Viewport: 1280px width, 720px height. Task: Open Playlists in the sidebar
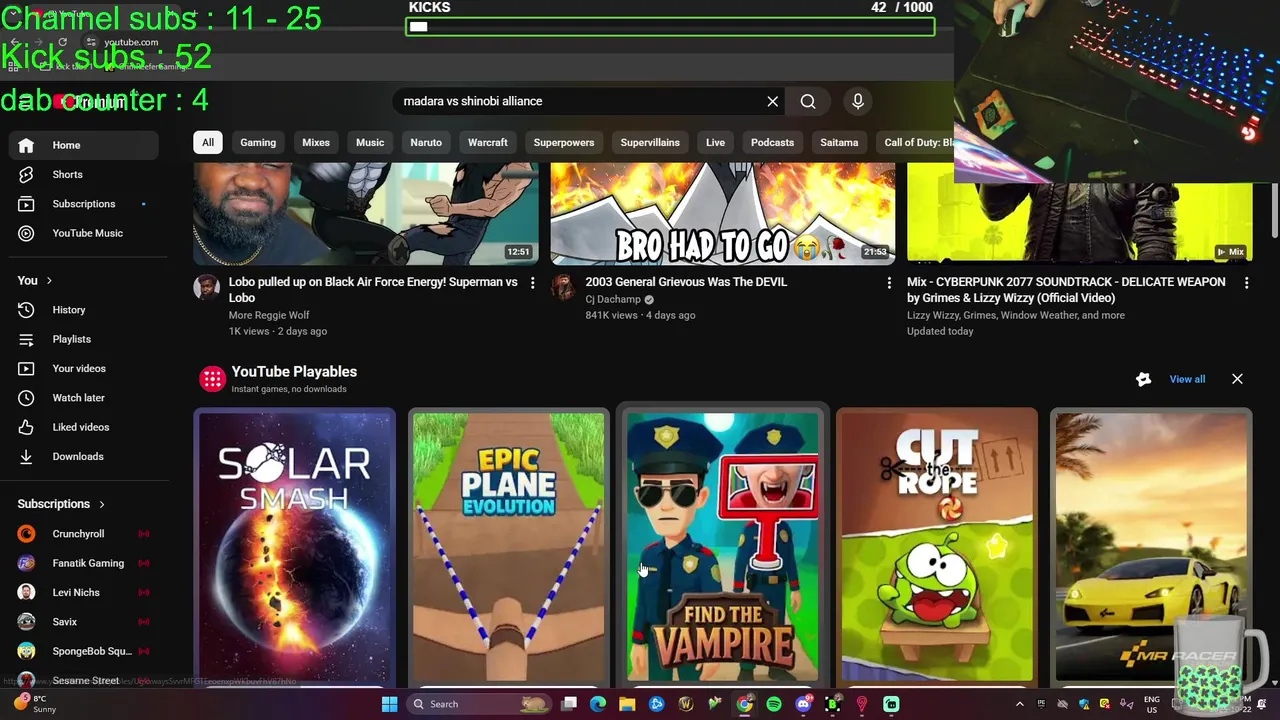[84, 339]
